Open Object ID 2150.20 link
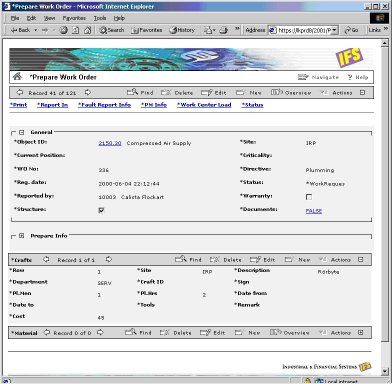392x384 pixels. (x=110, y=143)
